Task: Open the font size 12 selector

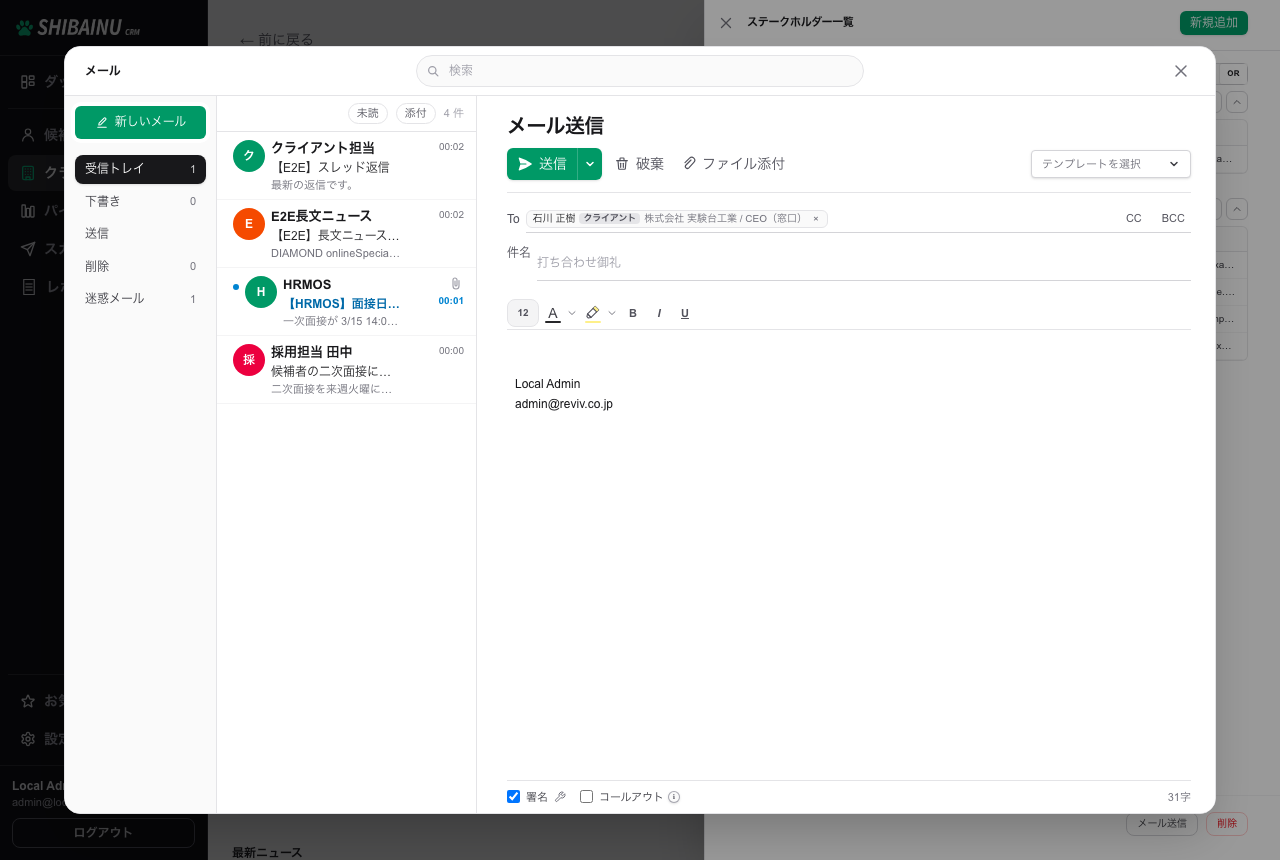Action: (523, 313)
